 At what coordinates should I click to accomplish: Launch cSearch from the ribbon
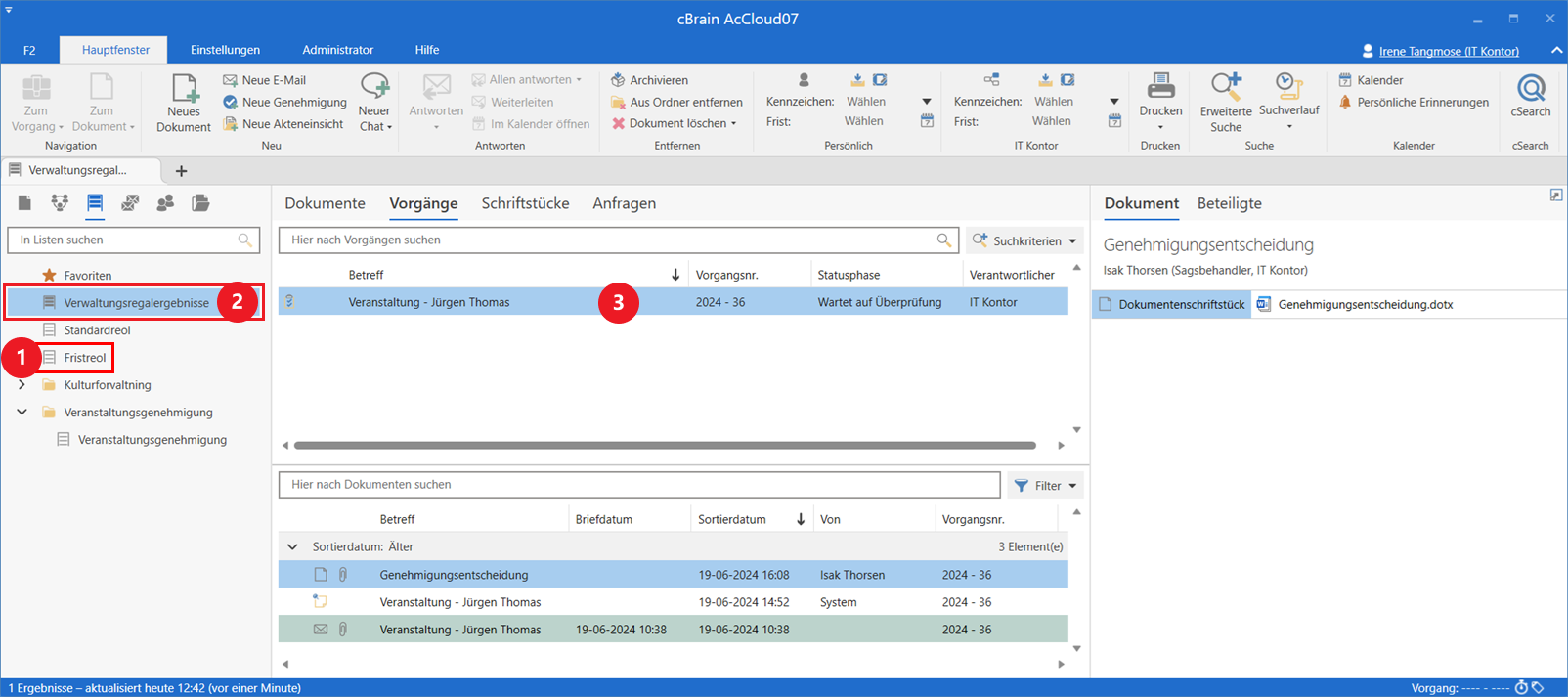1531,96
